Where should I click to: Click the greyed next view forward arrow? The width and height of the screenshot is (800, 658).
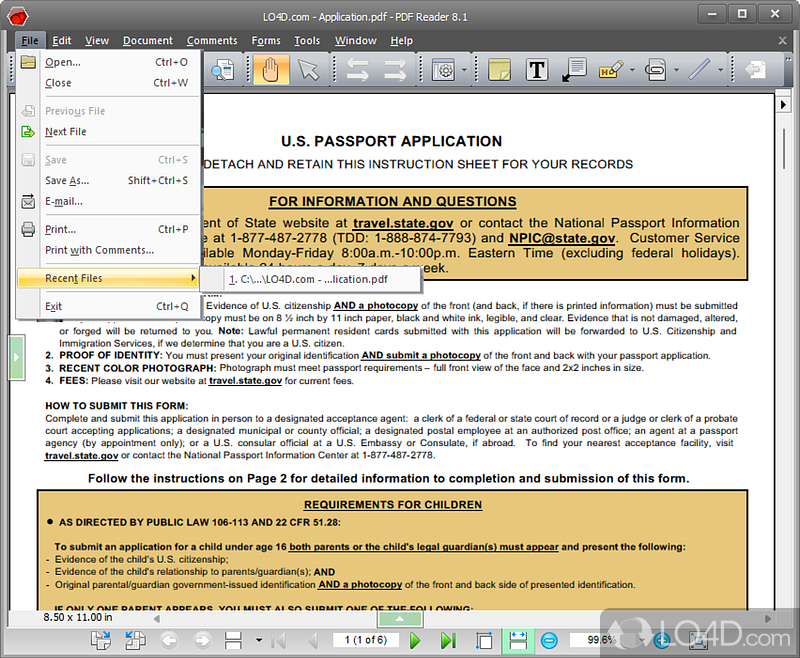coord(203,640)
